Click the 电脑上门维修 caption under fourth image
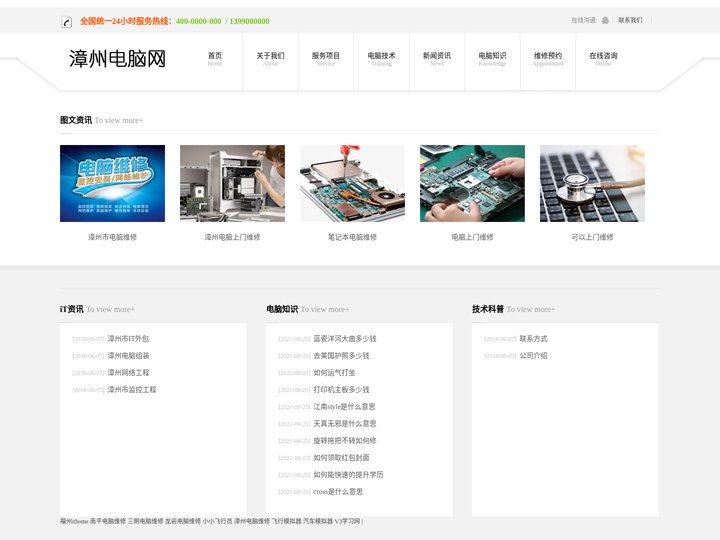This screenshot has height=540, width=720. click(472, 237)
